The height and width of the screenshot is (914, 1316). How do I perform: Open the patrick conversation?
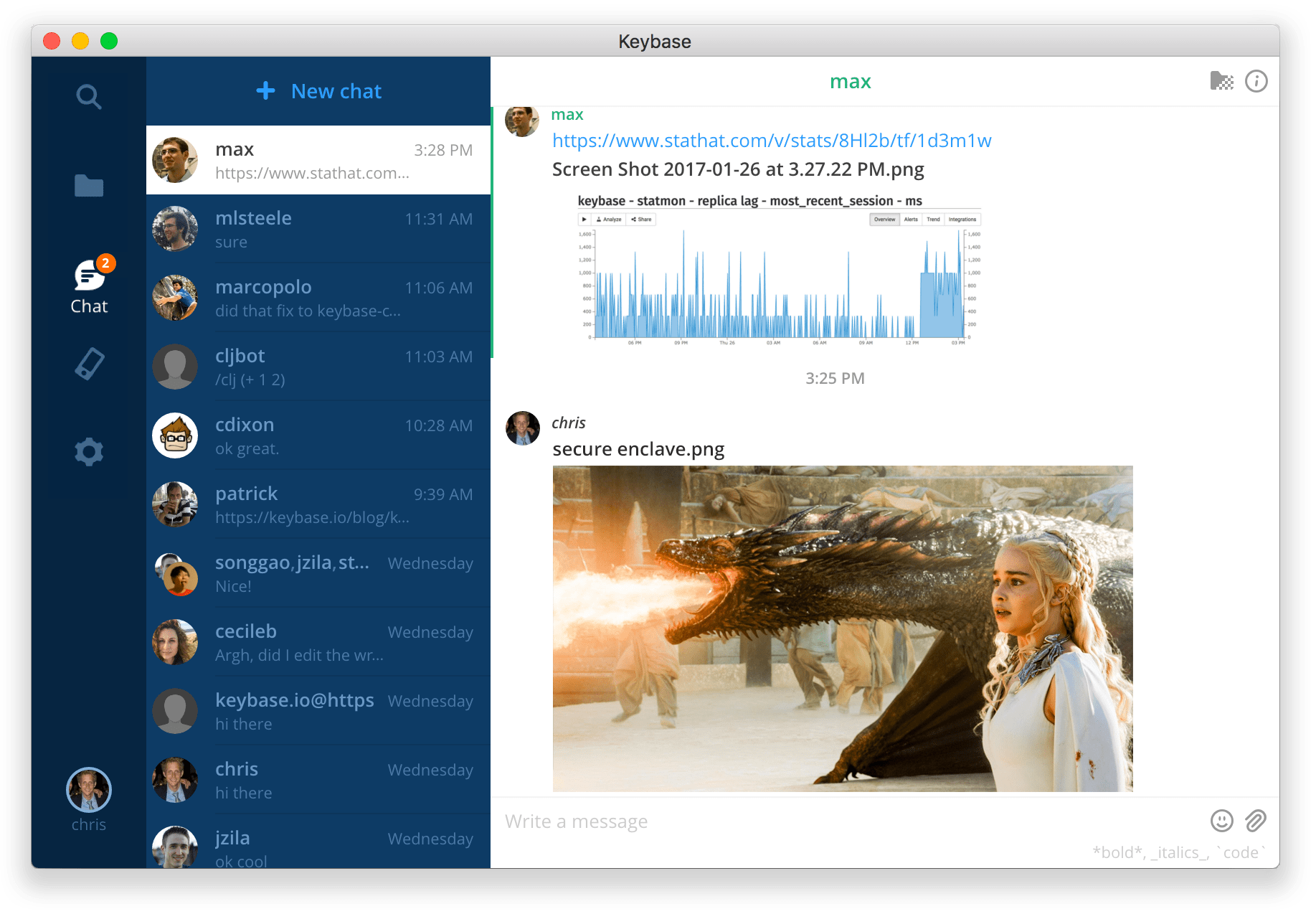coord(318,504)
